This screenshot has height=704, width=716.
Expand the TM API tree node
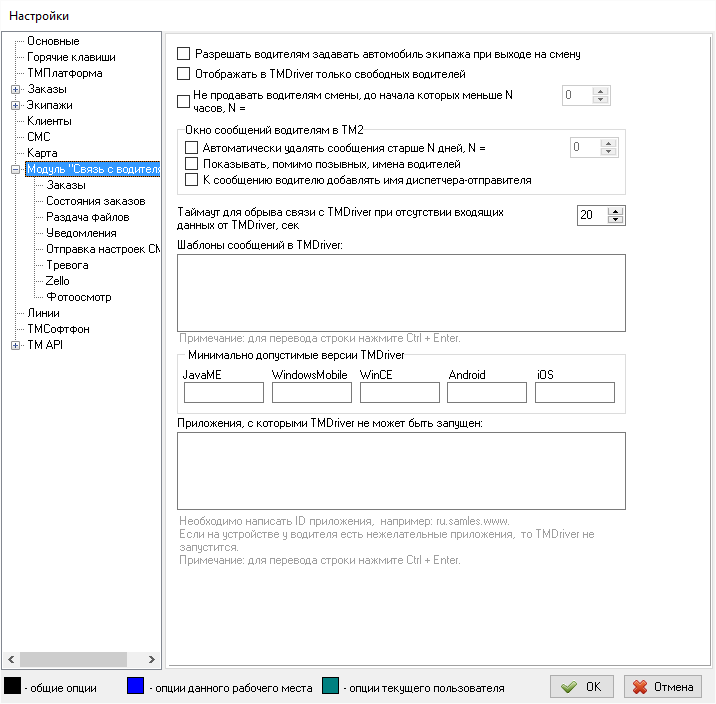(x=15, y=345)
